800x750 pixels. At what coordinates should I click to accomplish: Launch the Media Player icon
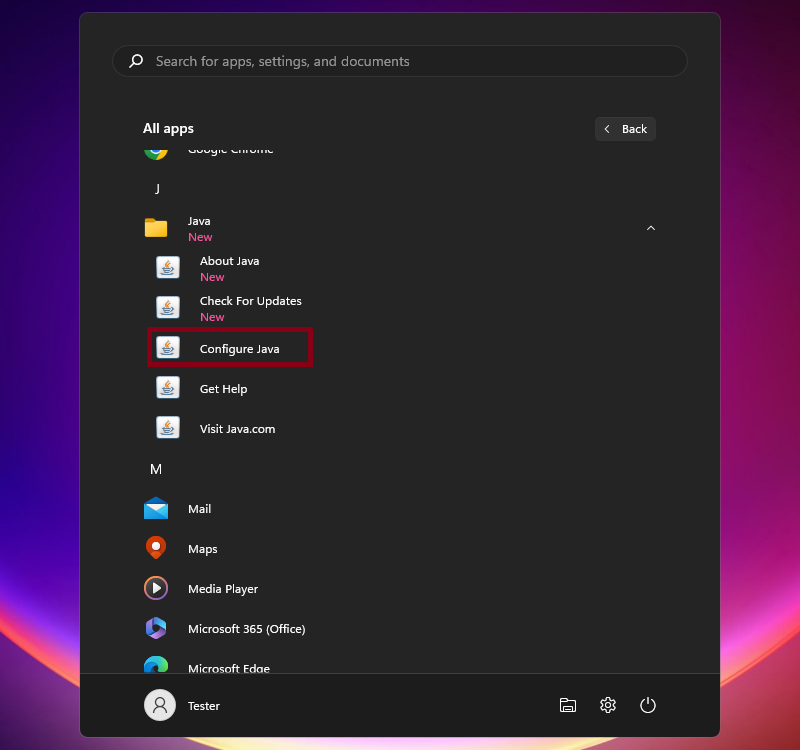(156, 589)
